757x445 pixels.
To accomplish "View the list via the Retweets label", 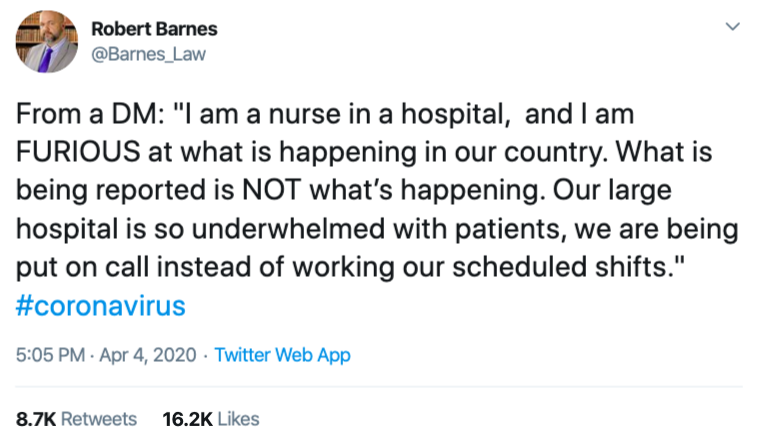I will click(x=99, y=418).
